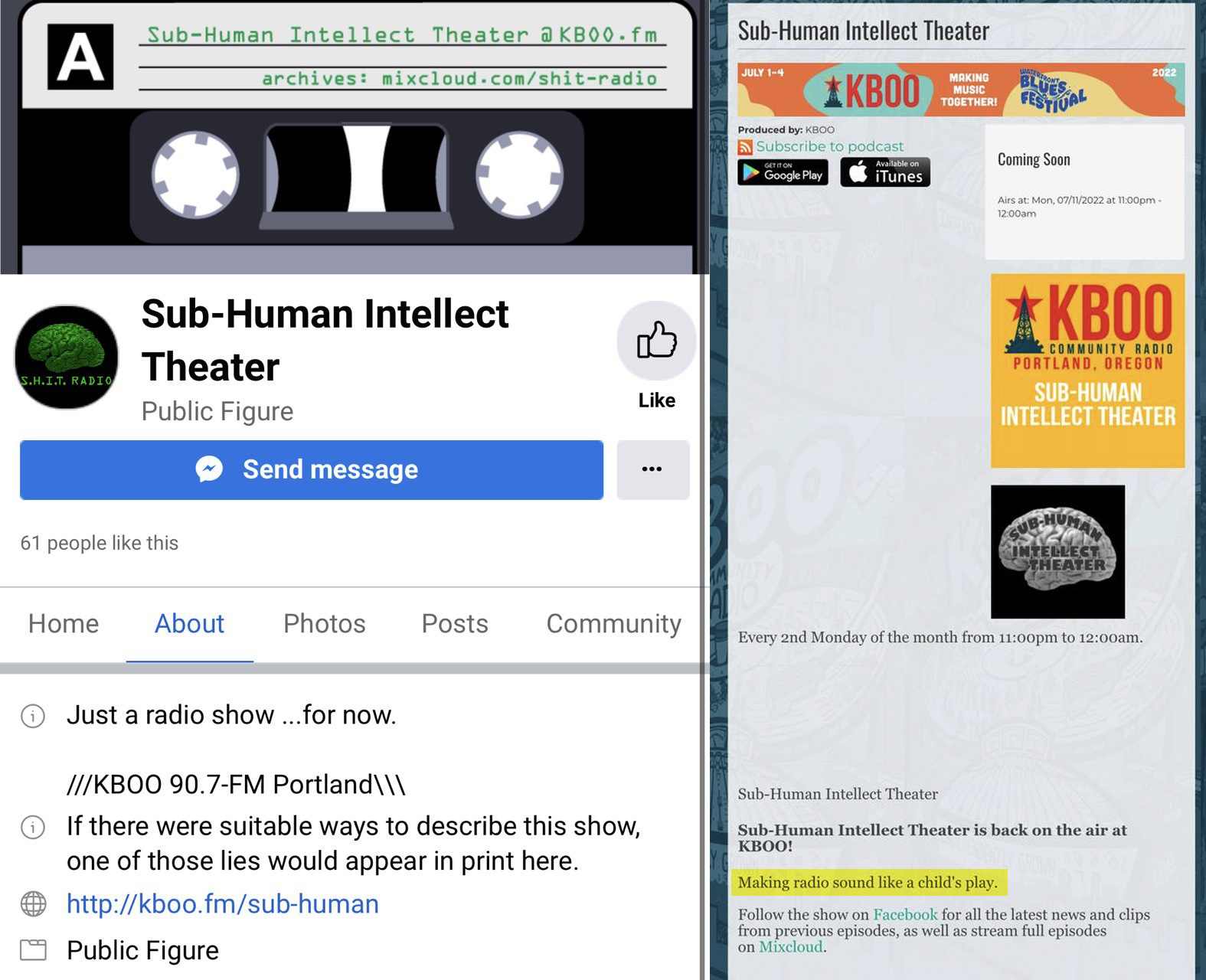1206x980 pixels.
Task: Click the category icon beside Public Figure
Action: coord(33,950)
